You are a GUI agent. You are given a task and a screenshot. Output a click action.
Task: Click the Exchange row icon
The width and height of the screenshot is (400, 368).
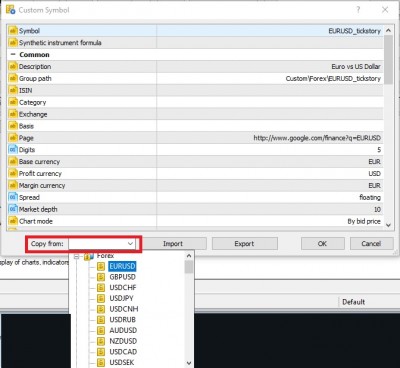(x=13, y=114)
